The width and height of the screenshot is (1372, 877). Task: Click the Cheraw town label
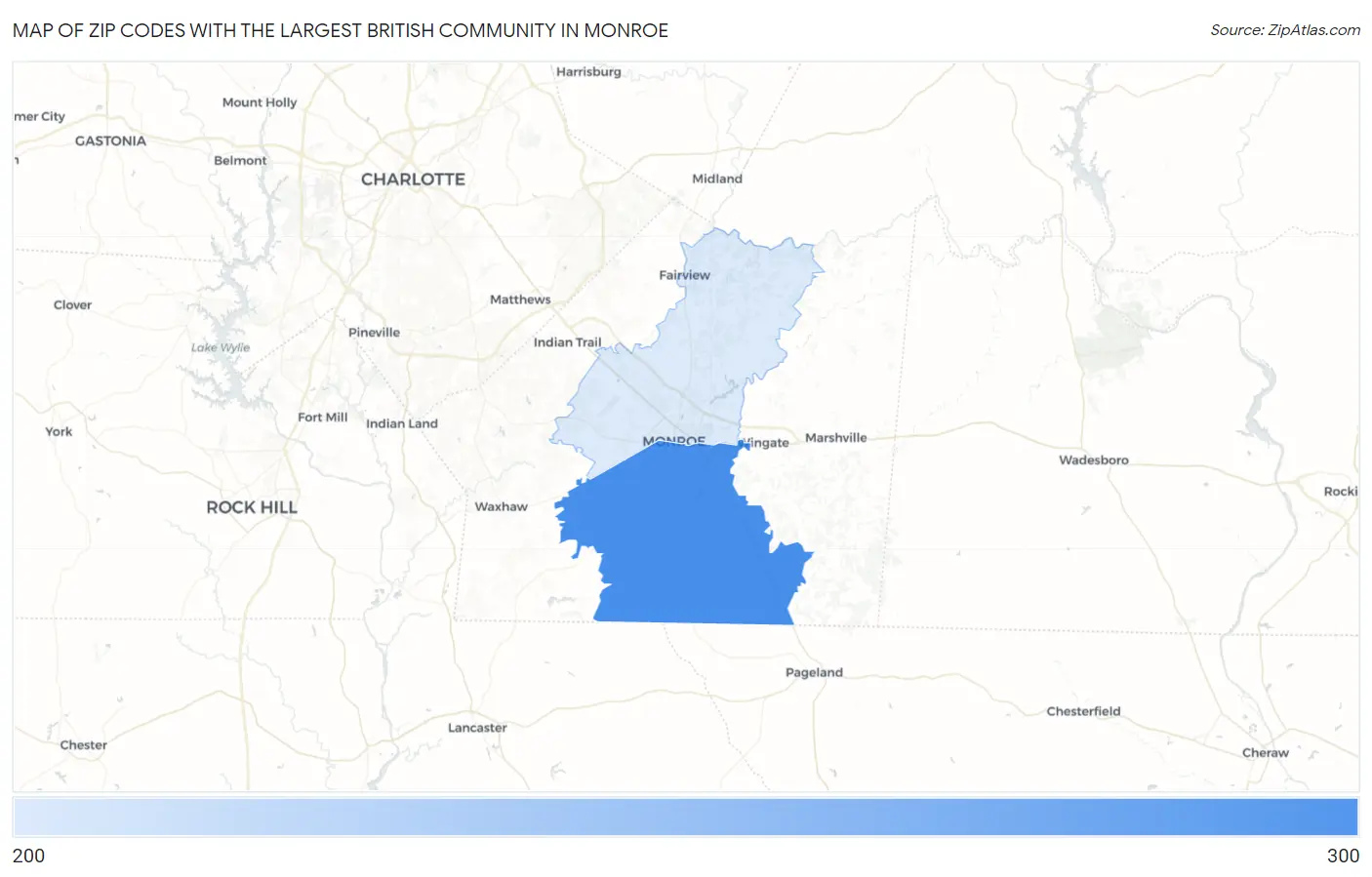click(x=1266, y=752)
